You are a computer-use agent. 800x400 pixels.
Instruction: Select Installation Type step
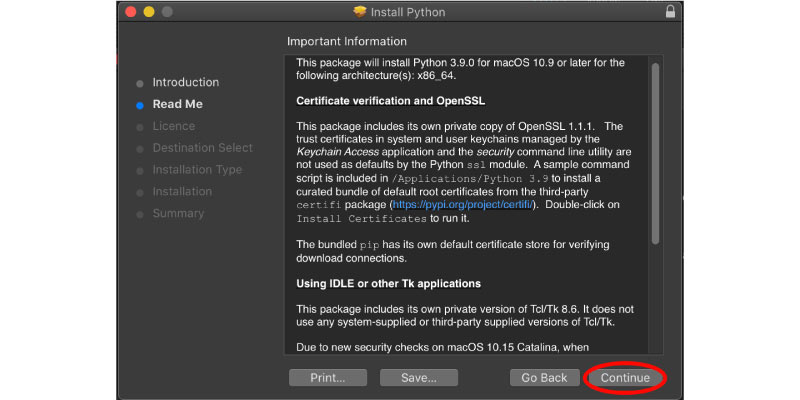(197, 170)
